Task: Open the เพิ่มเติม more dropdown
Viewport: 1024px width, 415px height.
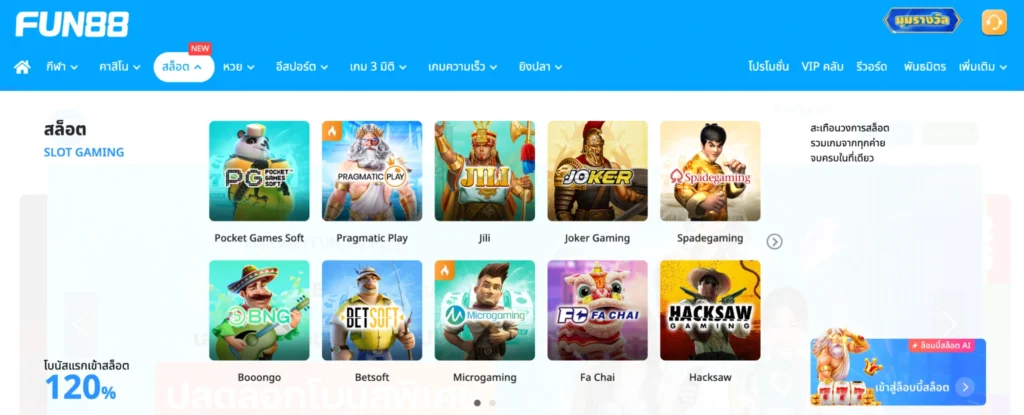Action: pos(983,67)
